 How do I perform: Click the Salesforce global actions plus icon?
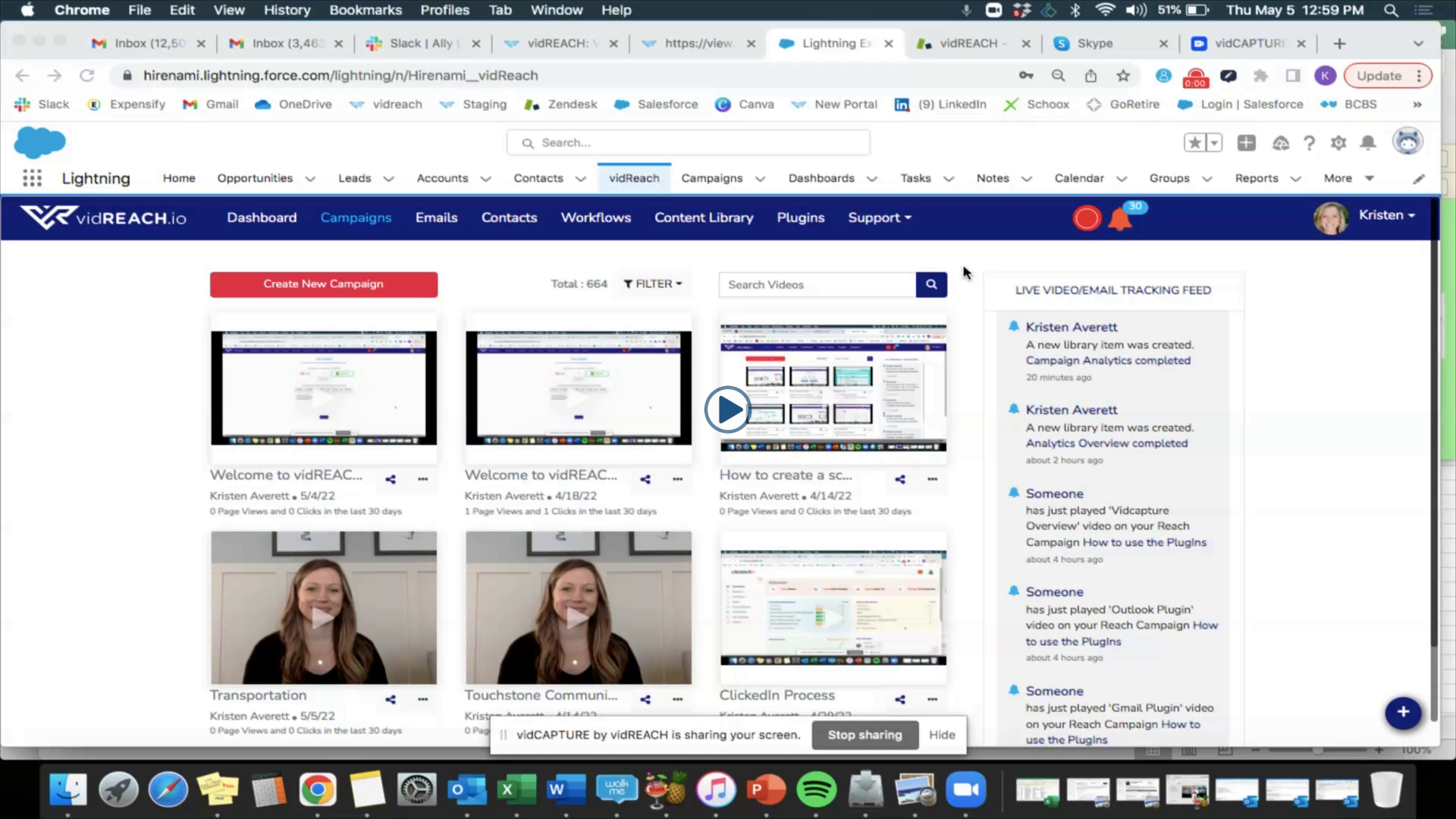click(x=1246, y=143)
